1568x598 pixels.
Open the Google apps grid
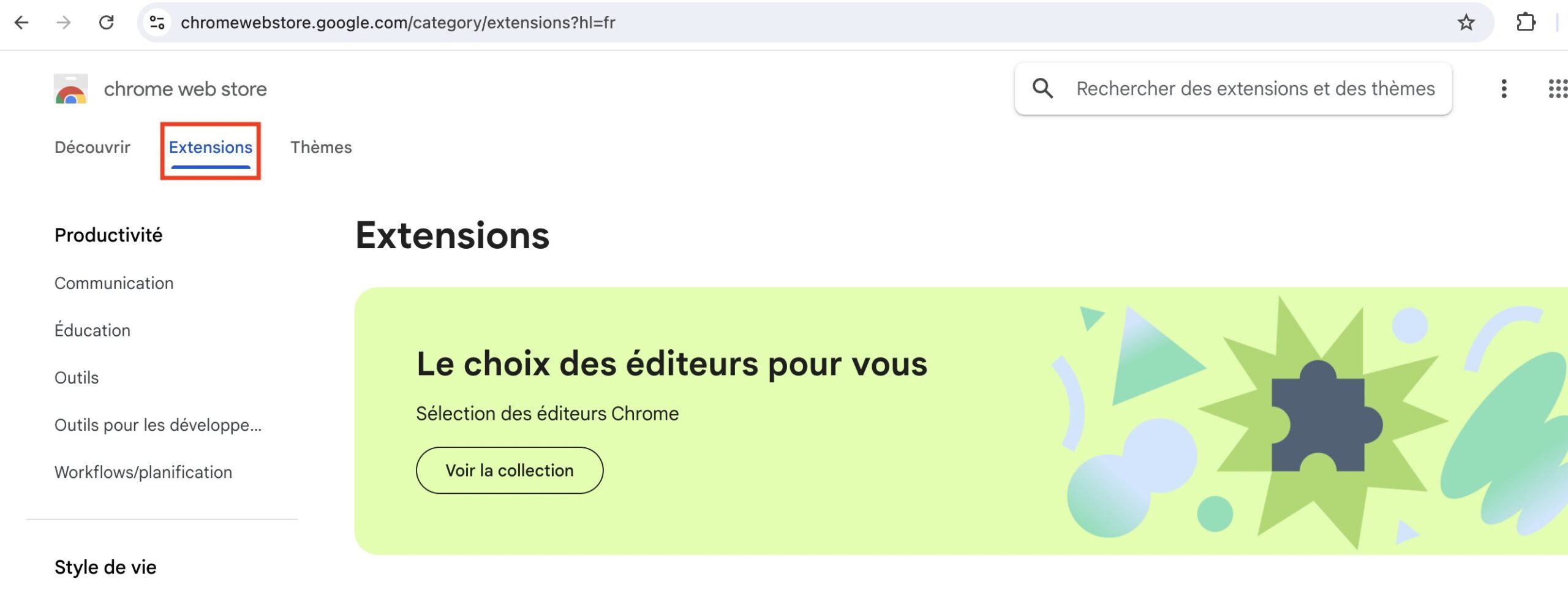click(1558, 89)
